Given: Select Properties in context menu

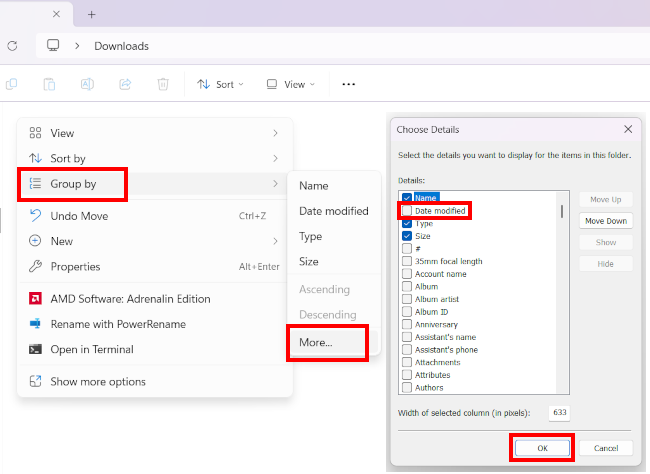Looking at the screenshot, I should [x=153, y=266].
